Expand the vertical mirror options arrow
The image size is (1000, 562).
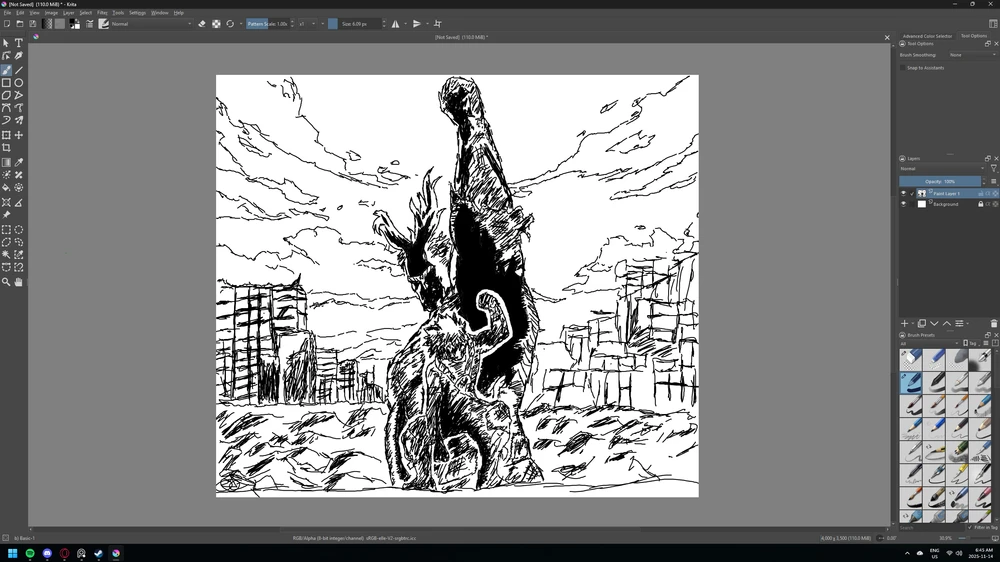coord(427,24)
